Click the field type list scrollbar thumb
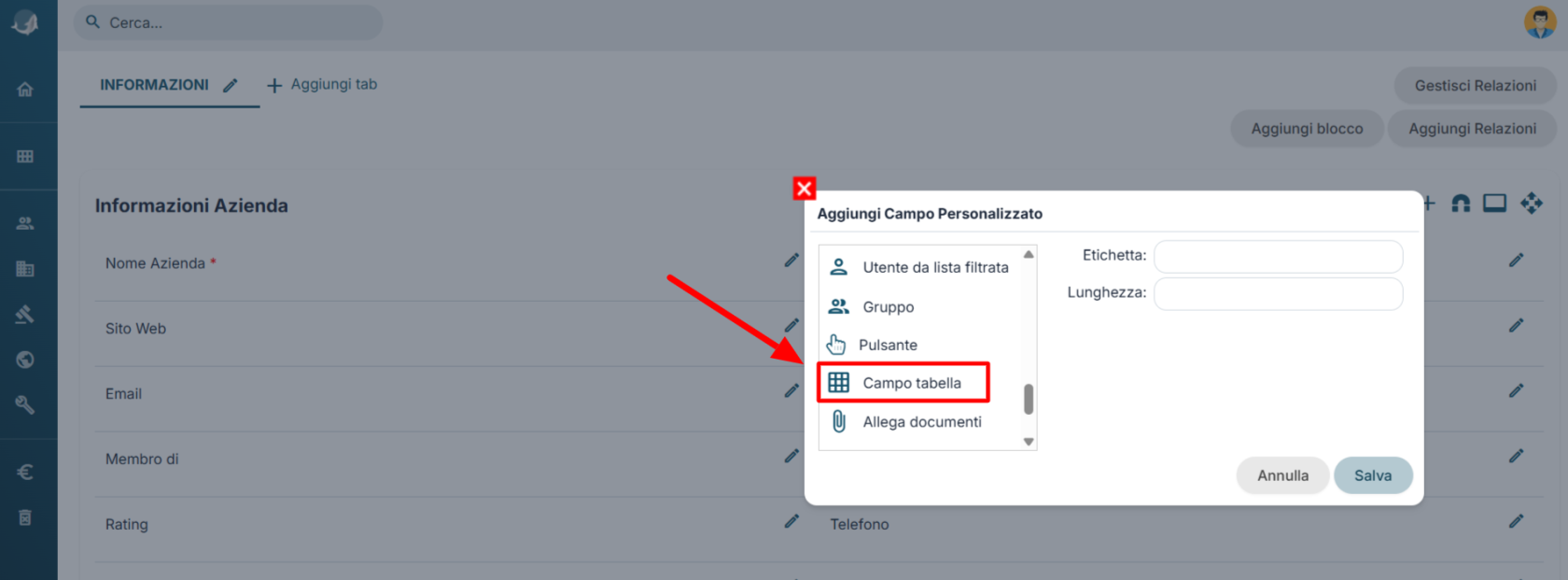1568x580 pixels. coord(1029,399)
